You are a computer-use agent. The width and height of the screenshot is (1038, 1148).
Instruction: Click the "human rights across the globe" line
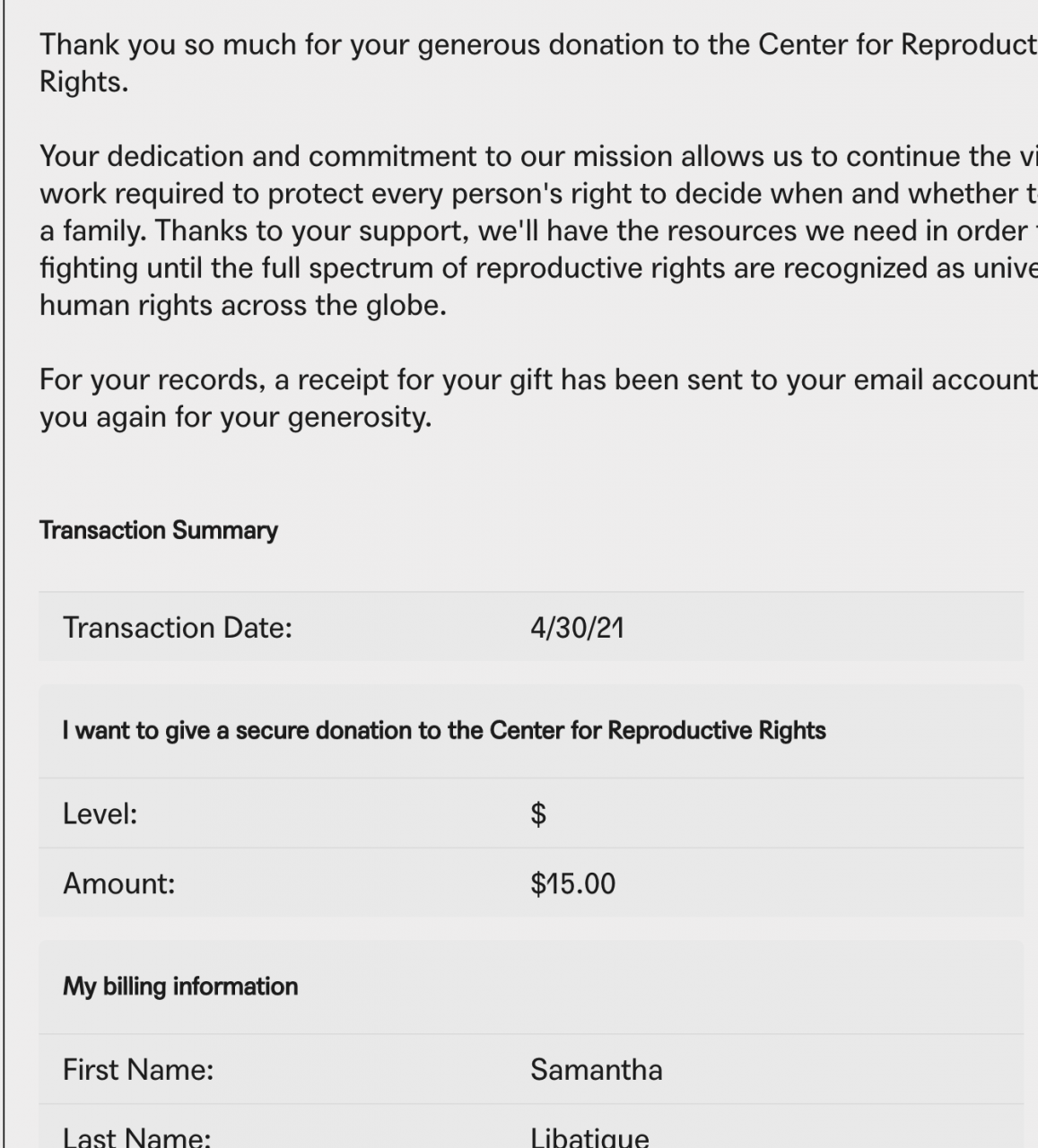243,306
